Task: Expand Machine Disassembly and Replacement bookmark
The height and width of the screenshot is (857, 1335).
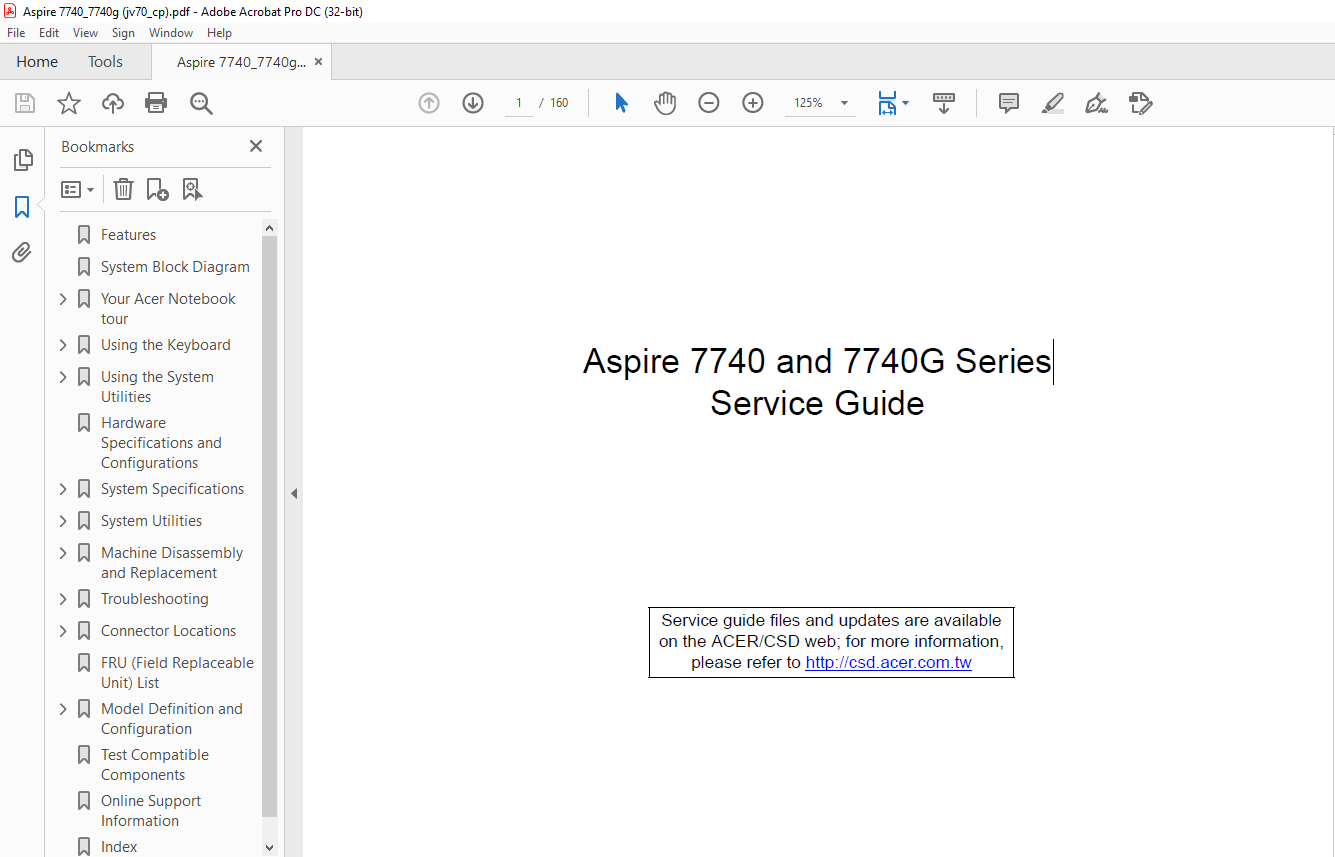Action: pyautogui.click(x=63, y=553)
